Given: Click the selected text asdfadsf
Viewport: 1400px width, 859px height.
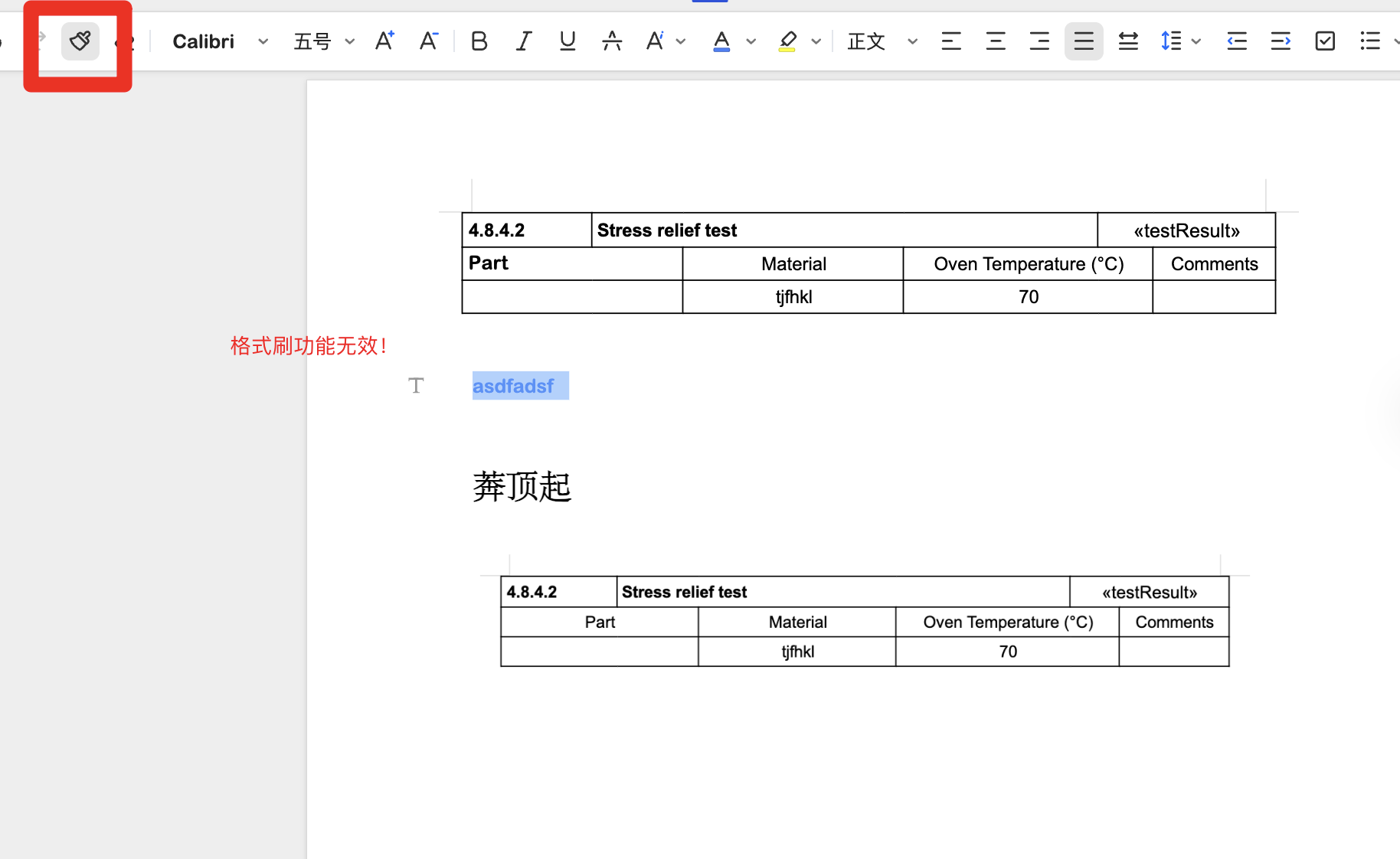Looking at the screenshot, I should 513,386.
